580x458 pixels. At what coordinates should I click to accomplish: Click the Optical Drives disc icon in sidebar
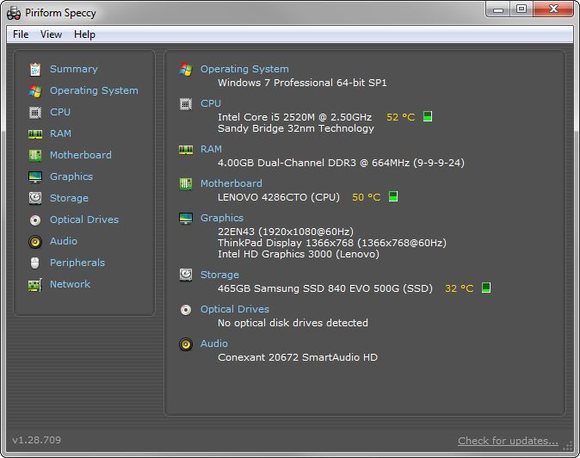point(35,220)
